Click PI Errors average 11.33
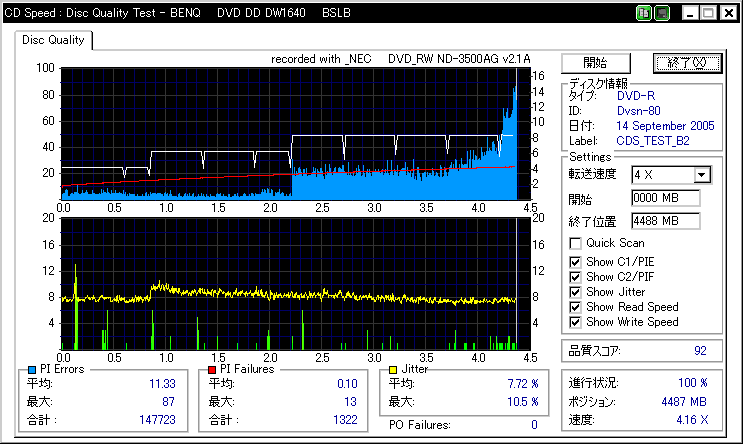The width and height of the screenshot is (743, 444). click(x=162, y=384)
